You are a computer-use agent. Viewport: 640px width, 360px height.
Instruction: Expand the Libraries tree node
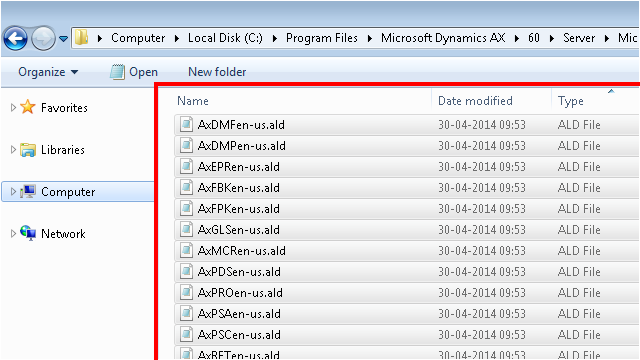13,149
